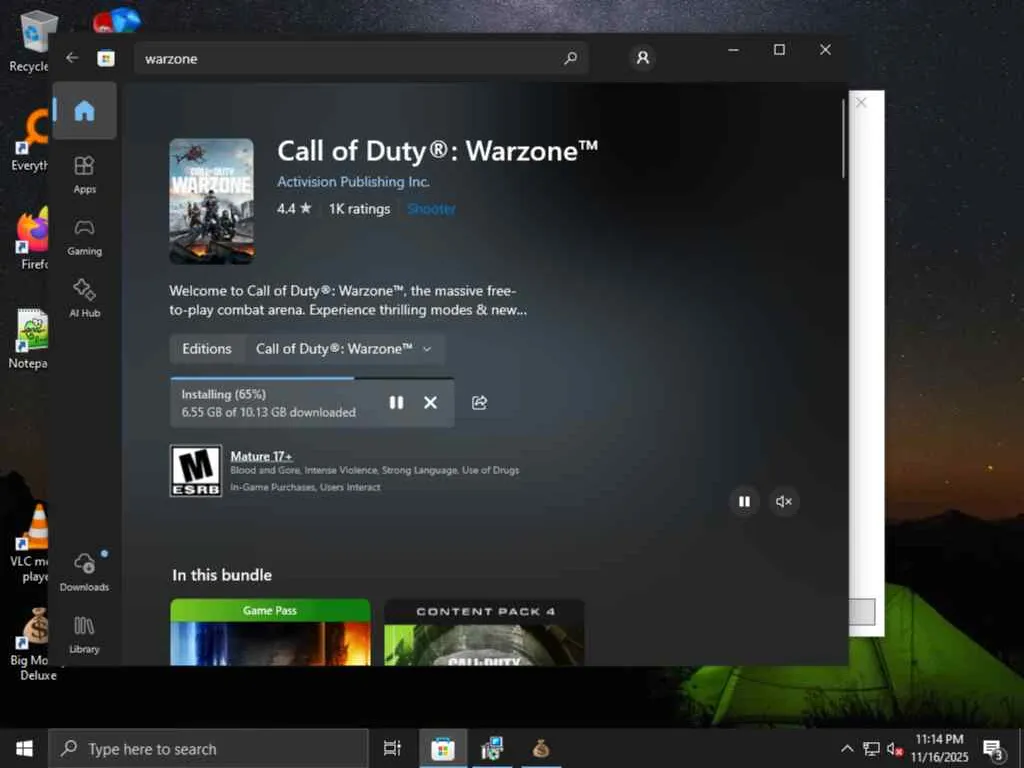Click the Microsoft Store taskbar icon
The image size is (1024, 768).
pyautogui.click(x=442, y=748)
